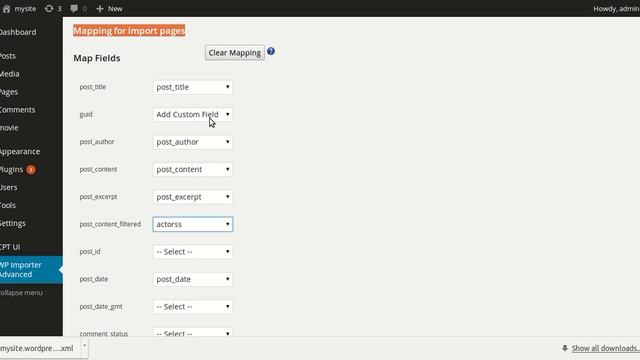Click the download arrow icon beside Show all downloads
The height and width of the screenshot is (360, 640).
[x=565, y=348]
